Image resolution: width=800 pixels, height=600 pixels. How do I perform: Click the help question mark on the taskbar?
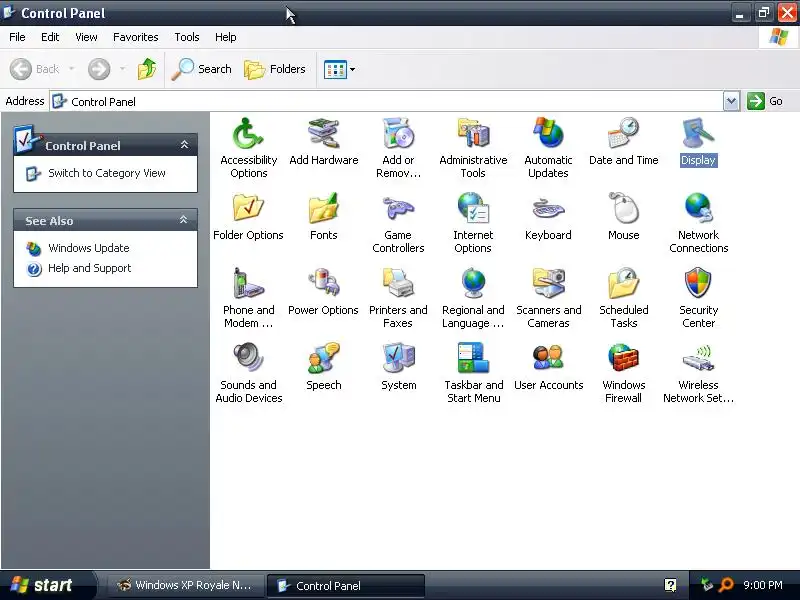(x=670, y=585)
